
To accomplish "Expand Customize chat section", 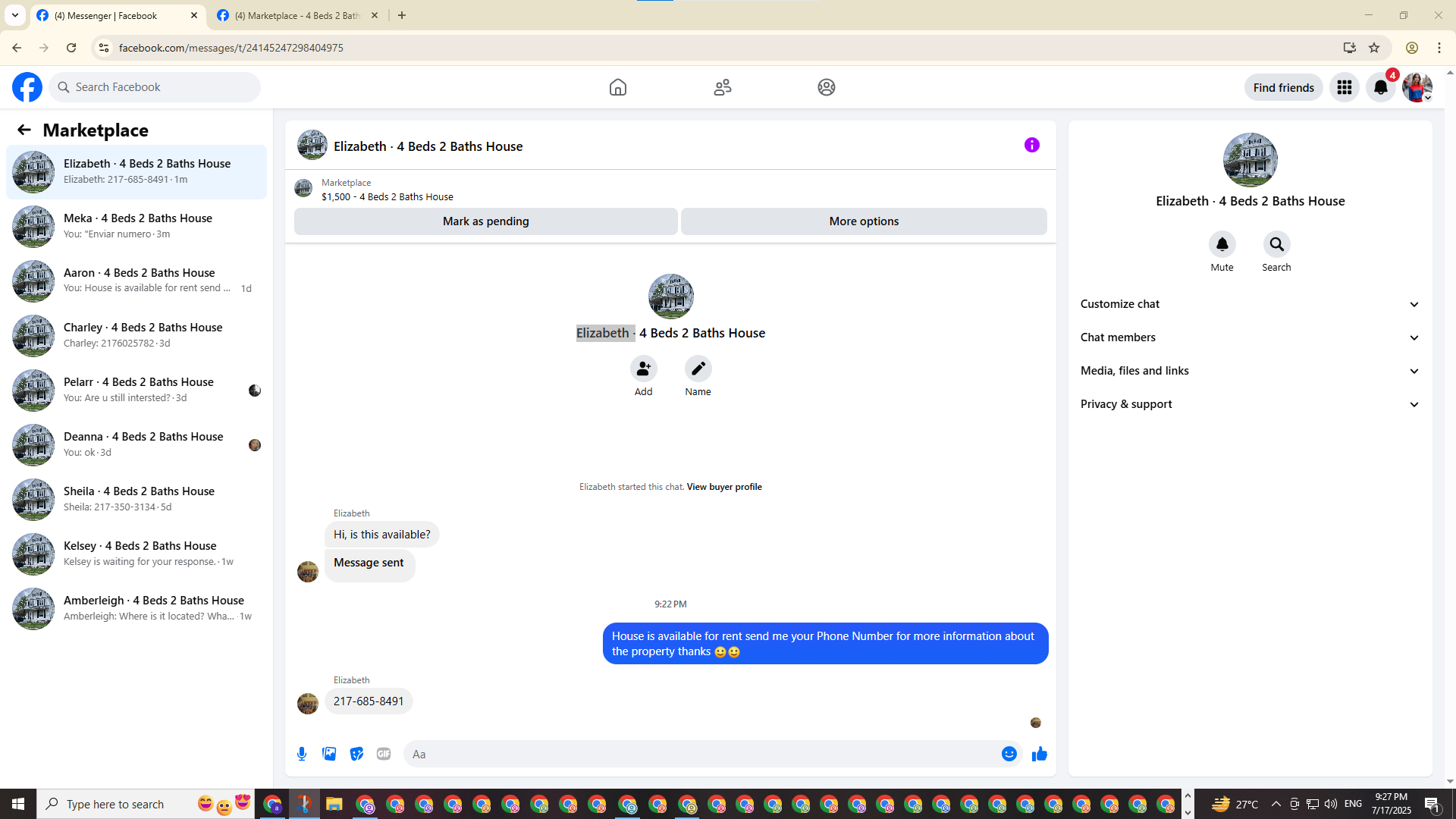I will [x=1250, y=304].
